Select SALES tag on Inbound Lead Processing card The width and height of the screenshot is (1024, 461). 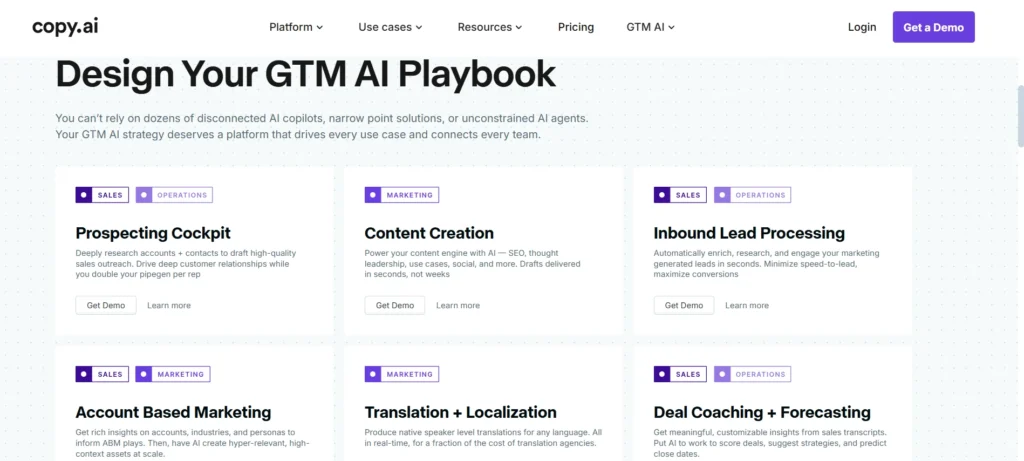pyautogui.click(x=680, y=195)
